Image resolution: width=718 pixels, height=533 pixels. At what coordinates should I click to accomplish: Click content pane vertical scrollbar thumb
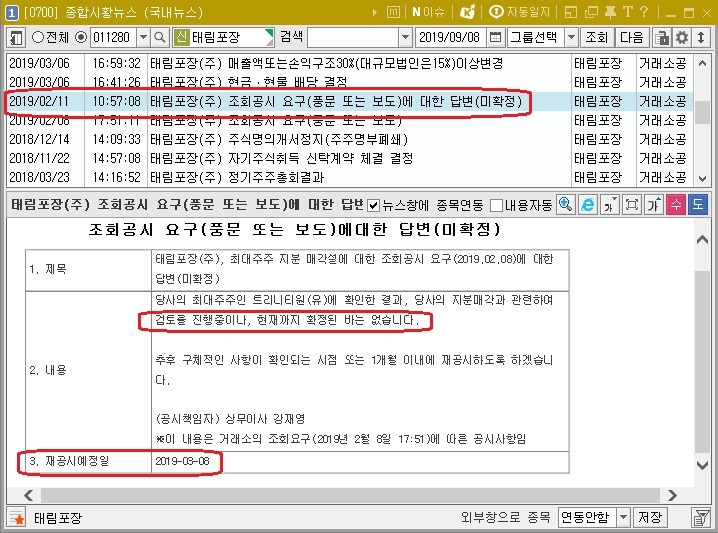(x=702, y=362)
